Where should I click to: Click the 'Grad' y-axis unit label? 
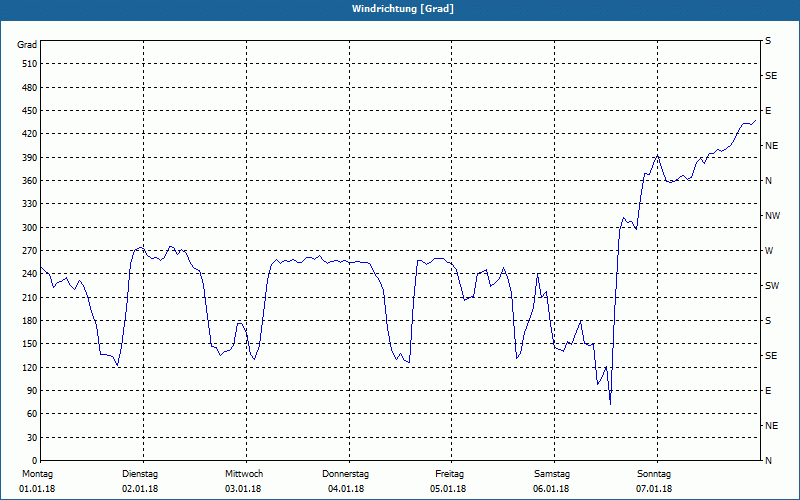click(27, 45)
